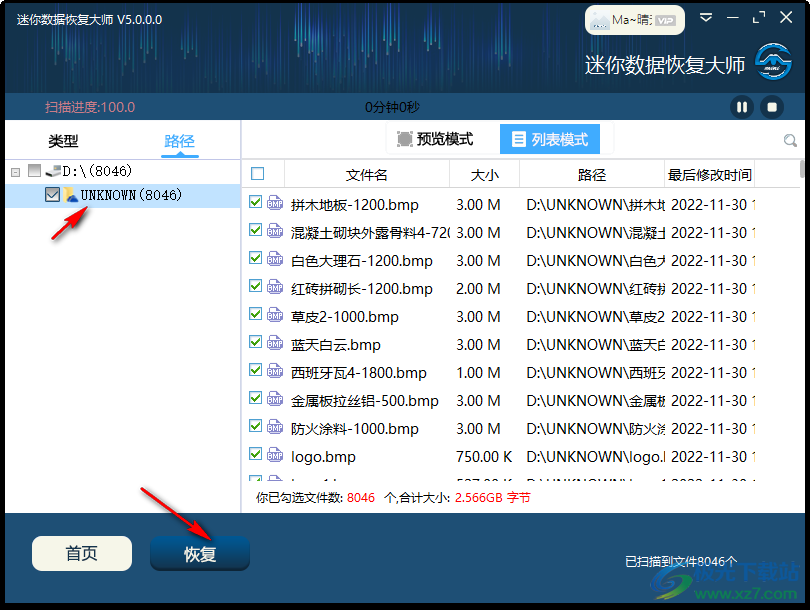This screenshot has height=610, width=810.
Task: Collapse the D:\(8046) tree node
Action: (13, 170)
